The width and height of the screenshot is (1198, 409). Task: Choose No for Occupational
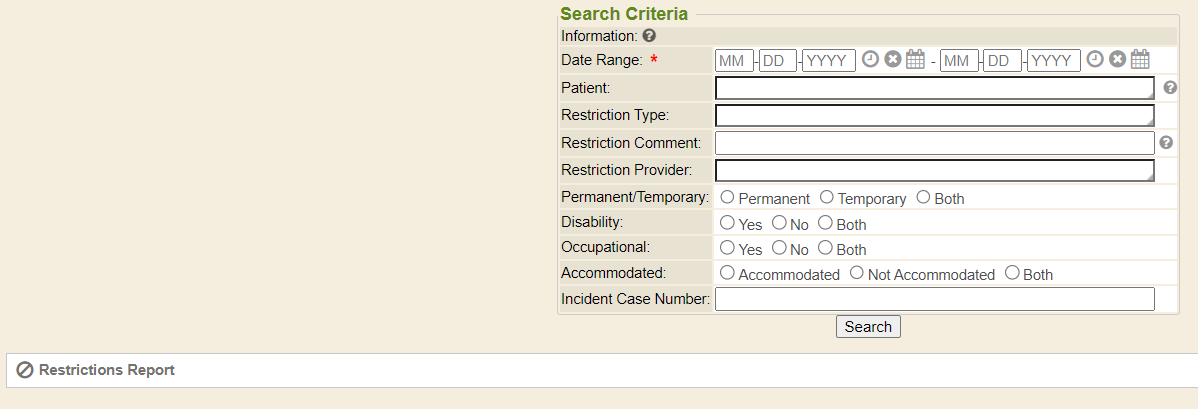click(779, 248)
